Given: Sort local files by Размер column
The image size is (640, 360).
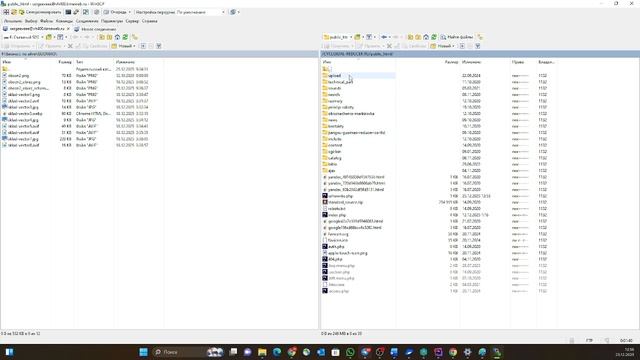Looking at the screenshot, I should point(65,62).
